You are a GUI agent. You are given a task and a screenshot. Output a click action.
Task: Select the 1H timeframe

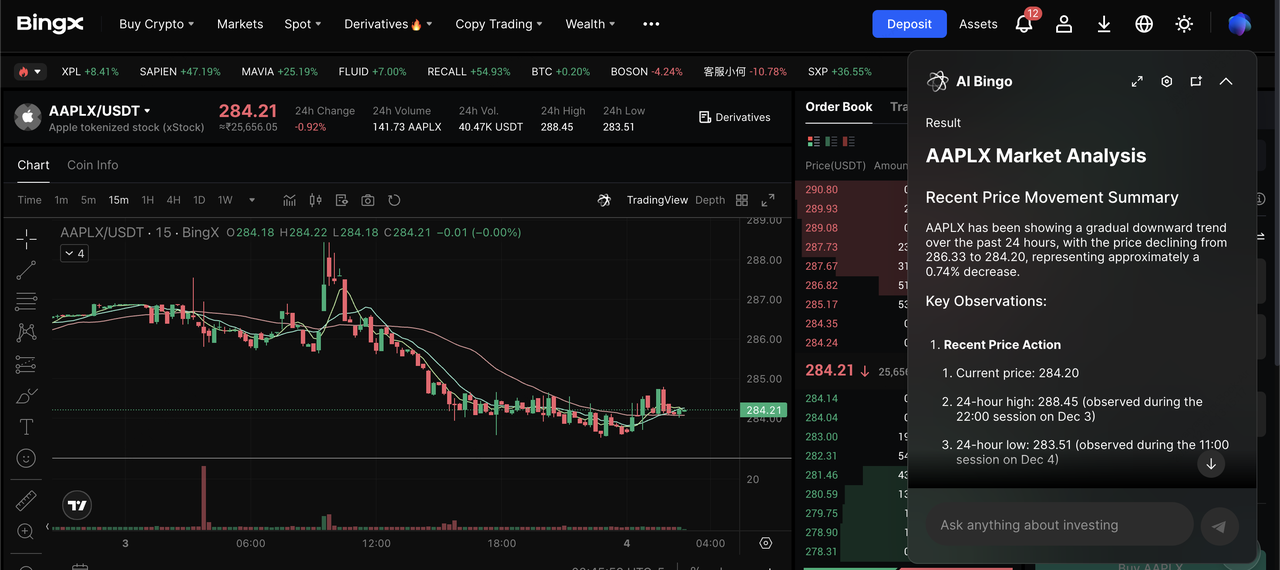click(x=148, y=200)
